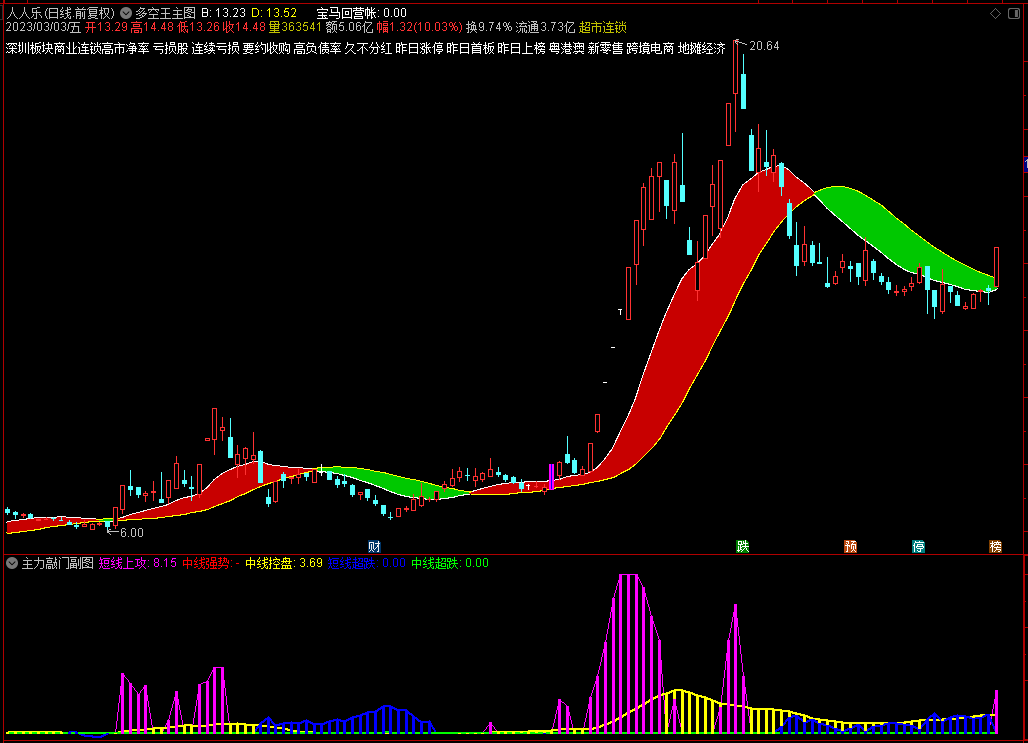The image size is (1028, 743).
Task: Click the diamond icon at top right
Action: coord(995,13)
